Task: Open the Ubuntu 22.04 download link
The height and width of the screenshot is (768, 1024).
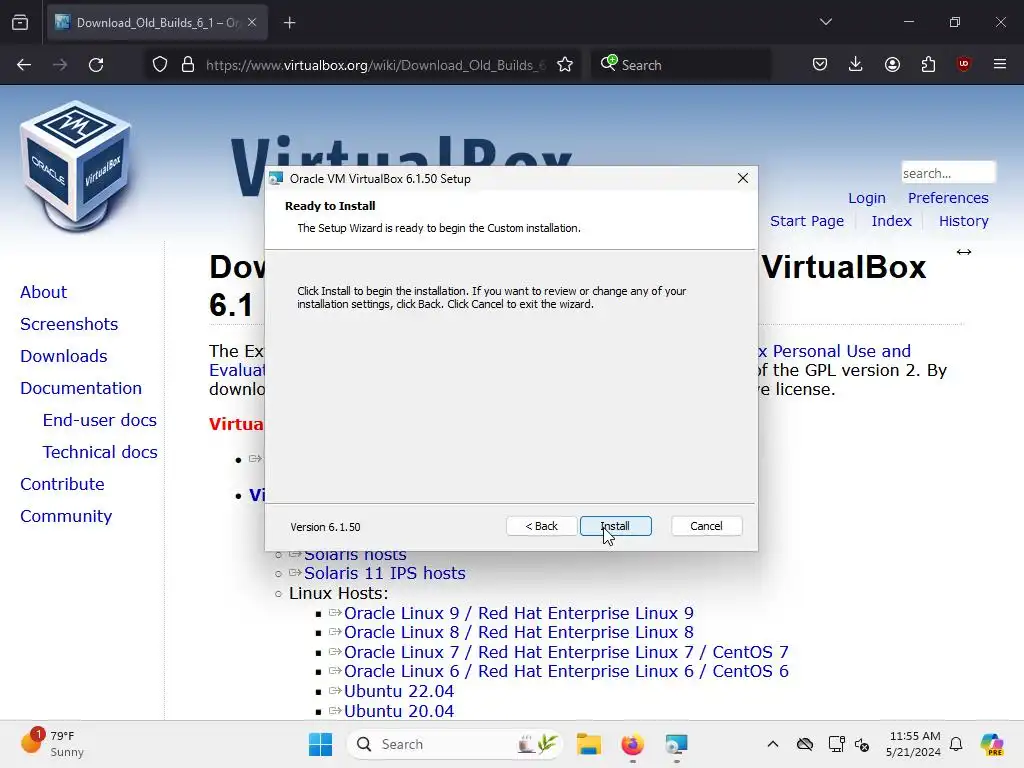Action: pos(398,691)
